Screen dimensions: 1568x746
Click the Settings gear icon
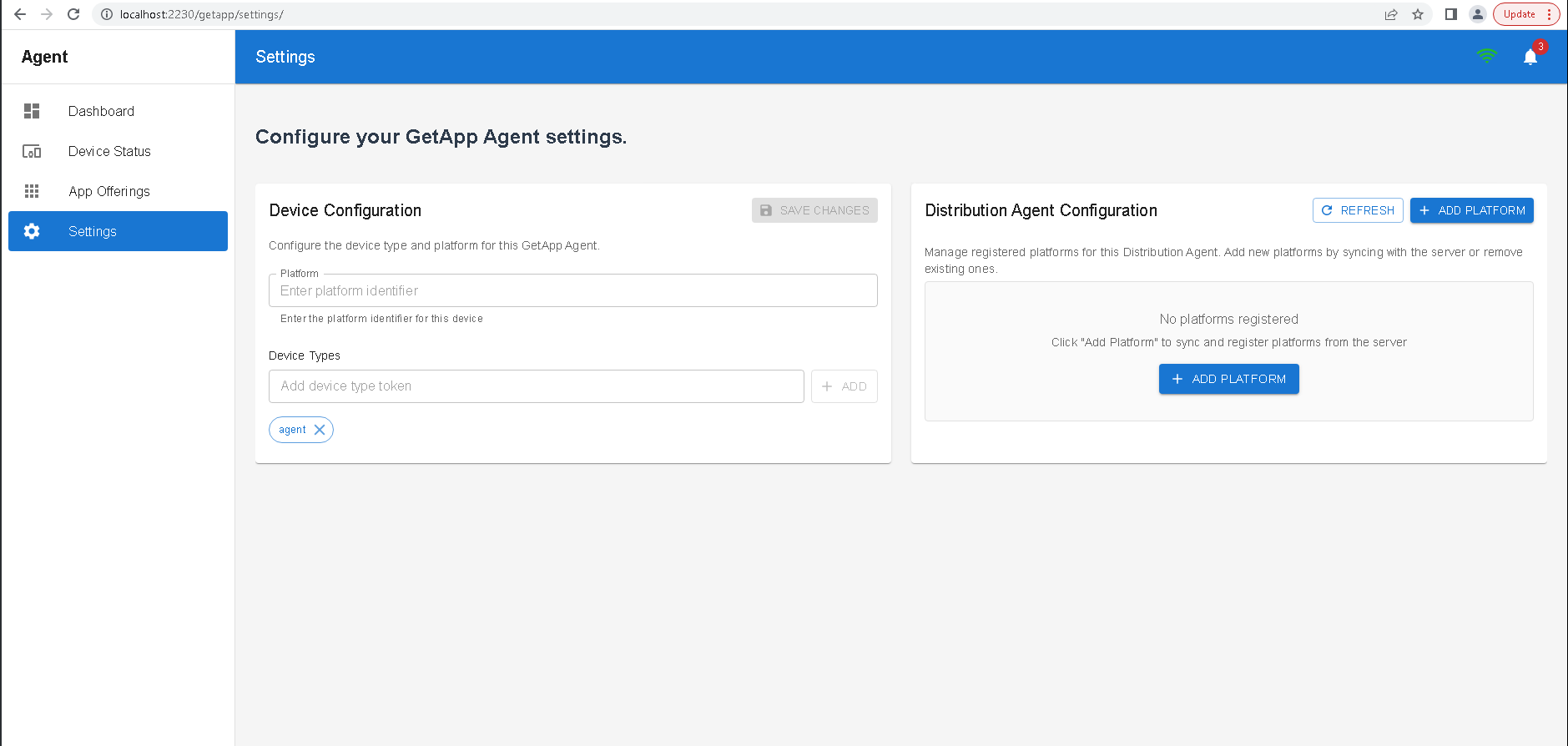(x=32, y=231)
